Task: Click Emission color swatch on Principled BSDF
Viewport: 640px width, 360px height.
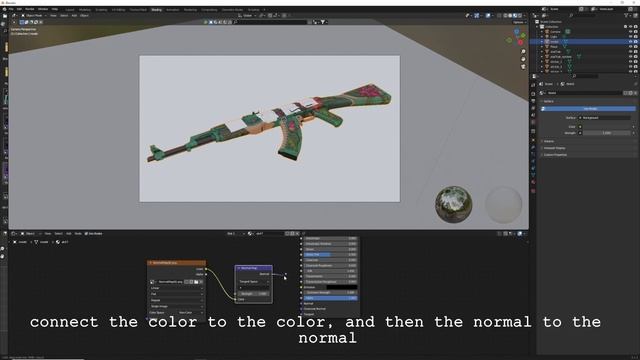Action: coord(342,287)
